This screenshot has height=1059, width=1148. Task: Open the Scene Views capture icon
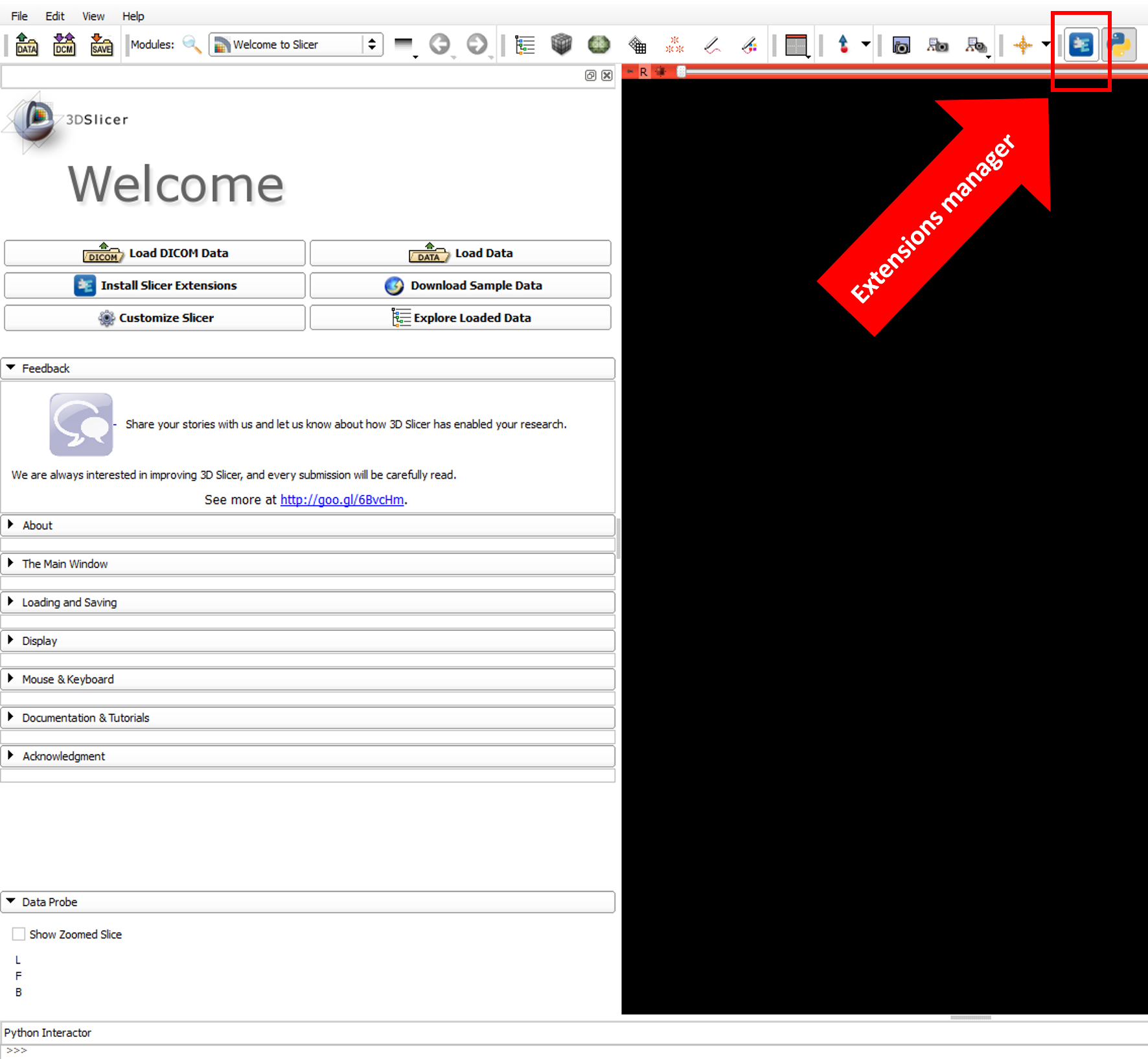(x=937, y=45)
